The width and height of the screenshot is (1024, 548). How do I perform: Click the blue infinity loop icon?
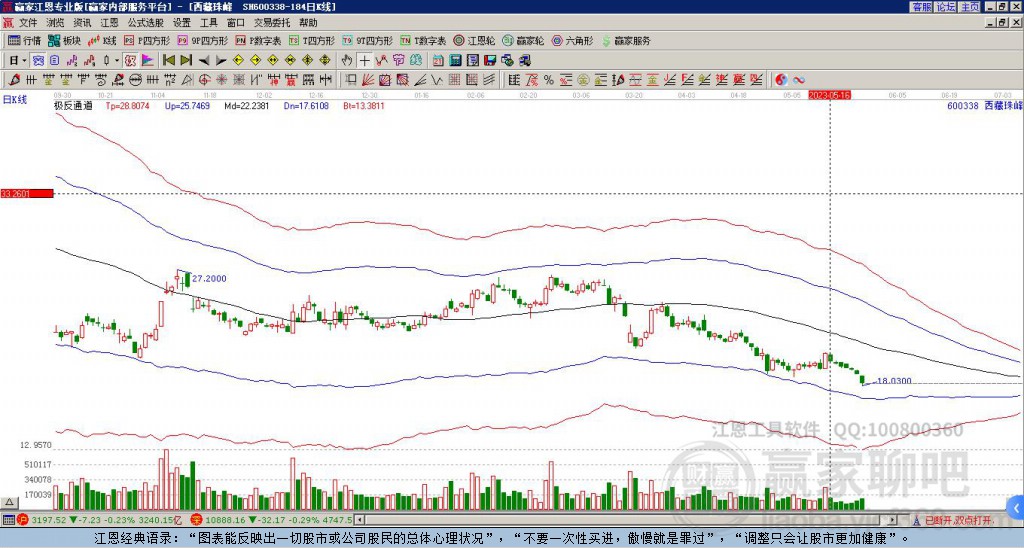(x=799, y=80)
